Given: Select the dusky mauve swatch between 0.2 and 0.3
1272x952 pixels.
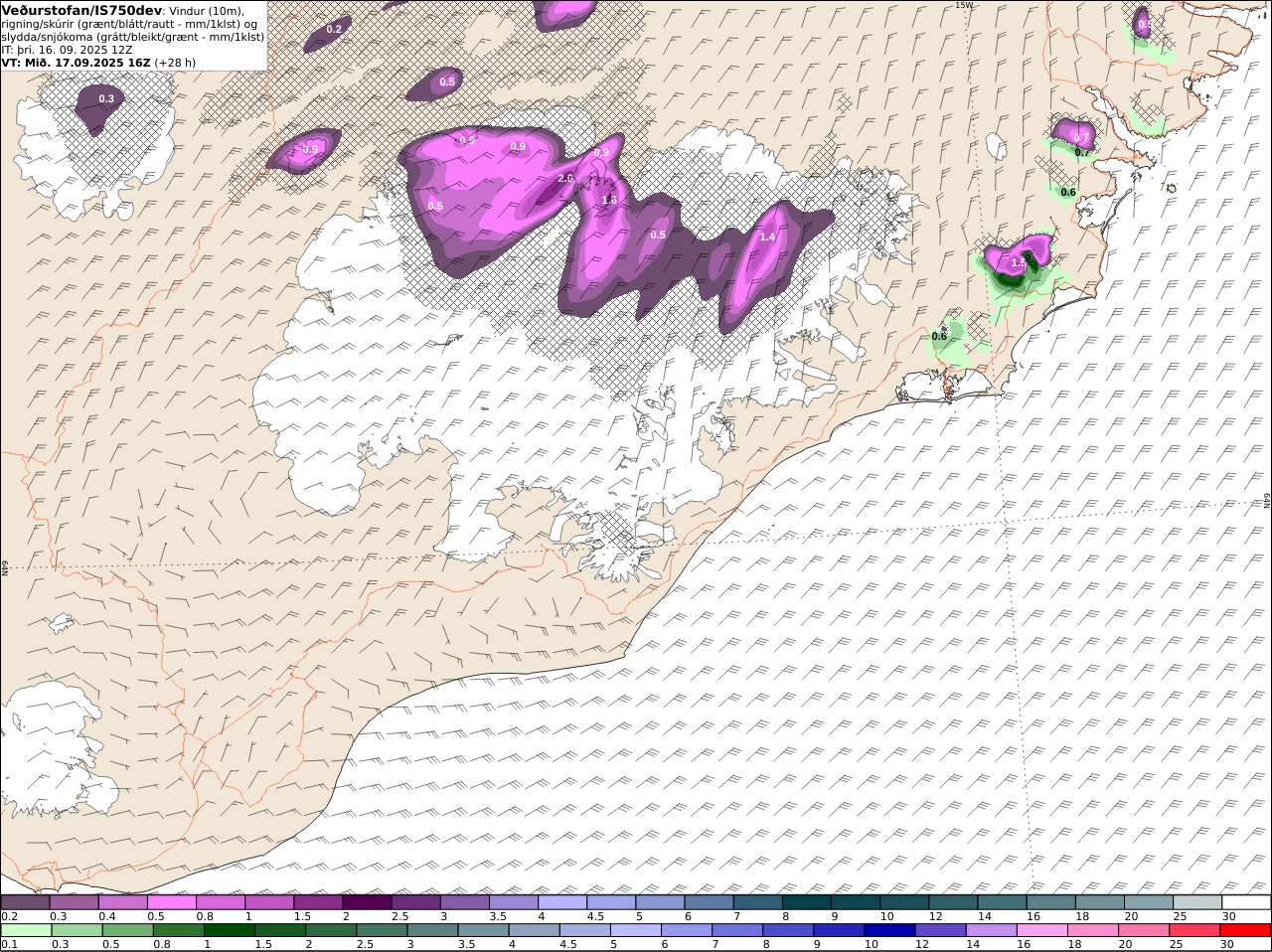Looking at the screenshot, I should [x=26, y=902].
